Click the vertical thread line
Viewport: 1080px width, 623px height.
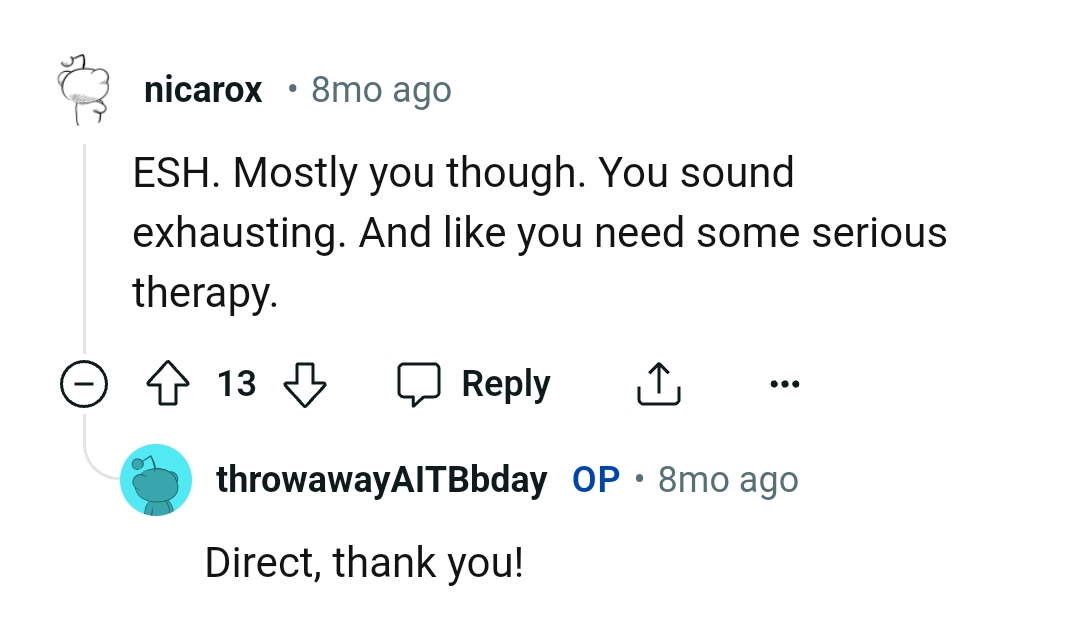tap(85, 250)
